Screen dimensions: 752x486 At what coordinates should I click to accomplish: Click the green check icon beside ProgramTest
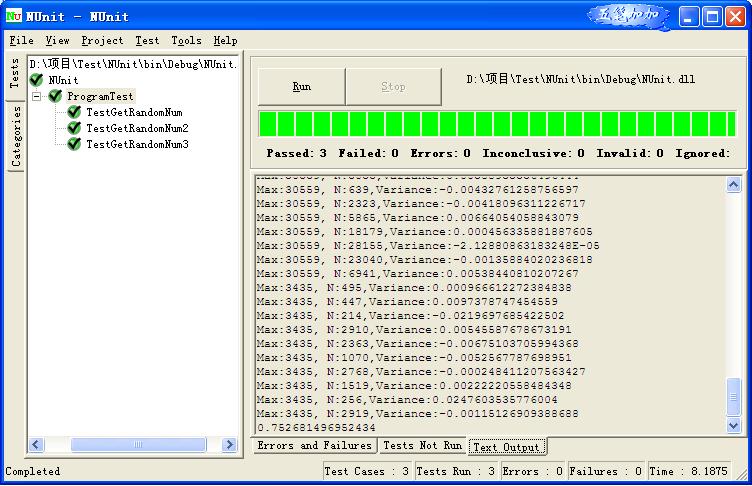coord(55,96)
